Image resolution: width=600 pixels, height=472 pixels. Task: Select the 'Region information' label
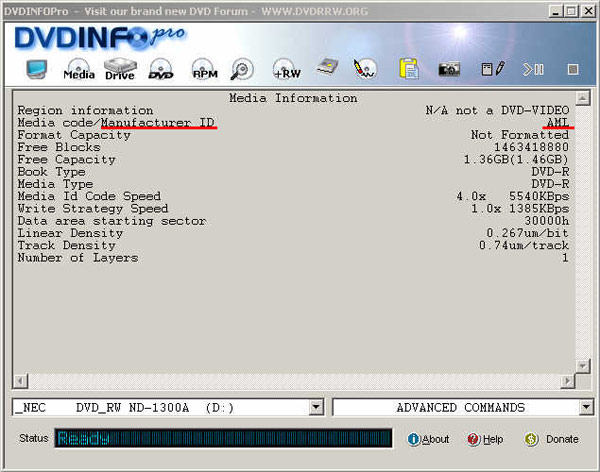coord(85,111)
